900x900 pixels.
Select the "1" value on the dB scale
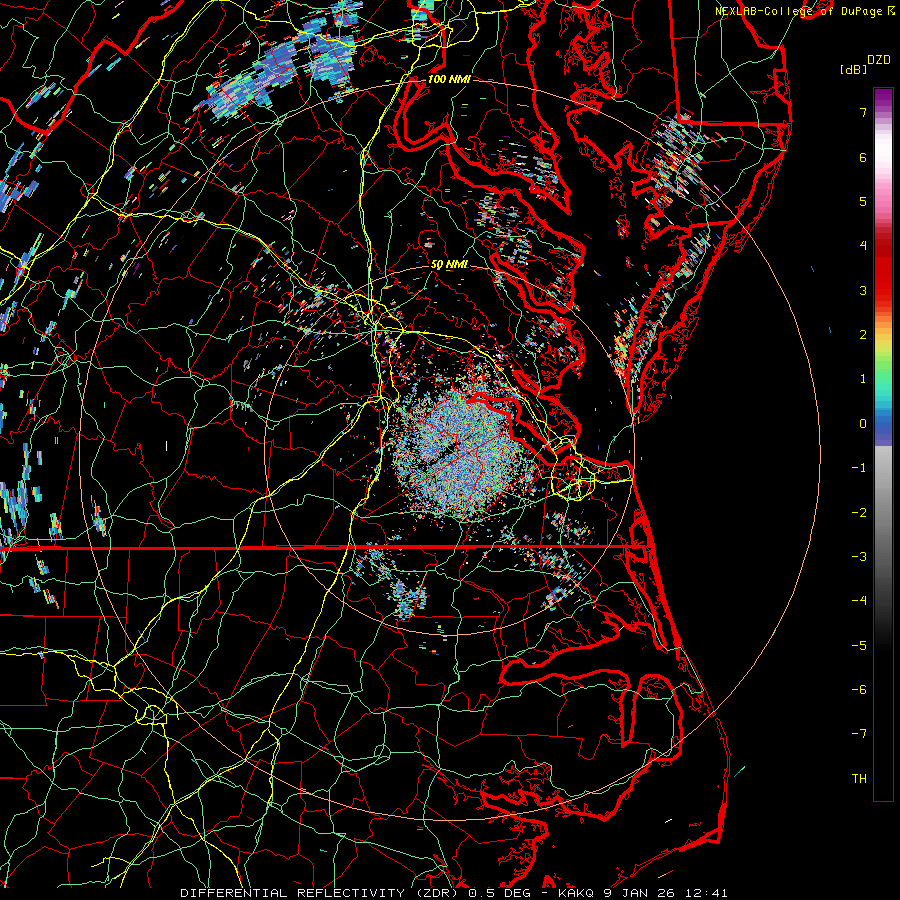(x=863, y=379)
